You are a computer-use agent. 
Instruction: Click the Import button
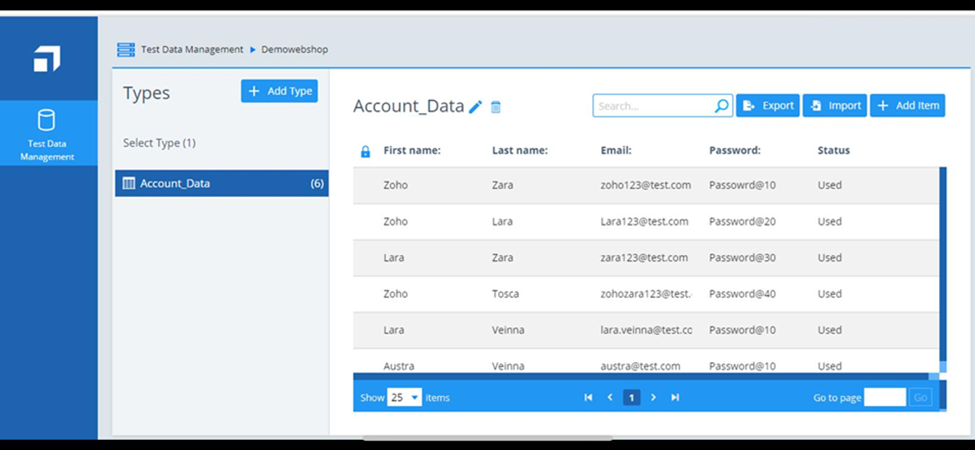coord(835,106)
